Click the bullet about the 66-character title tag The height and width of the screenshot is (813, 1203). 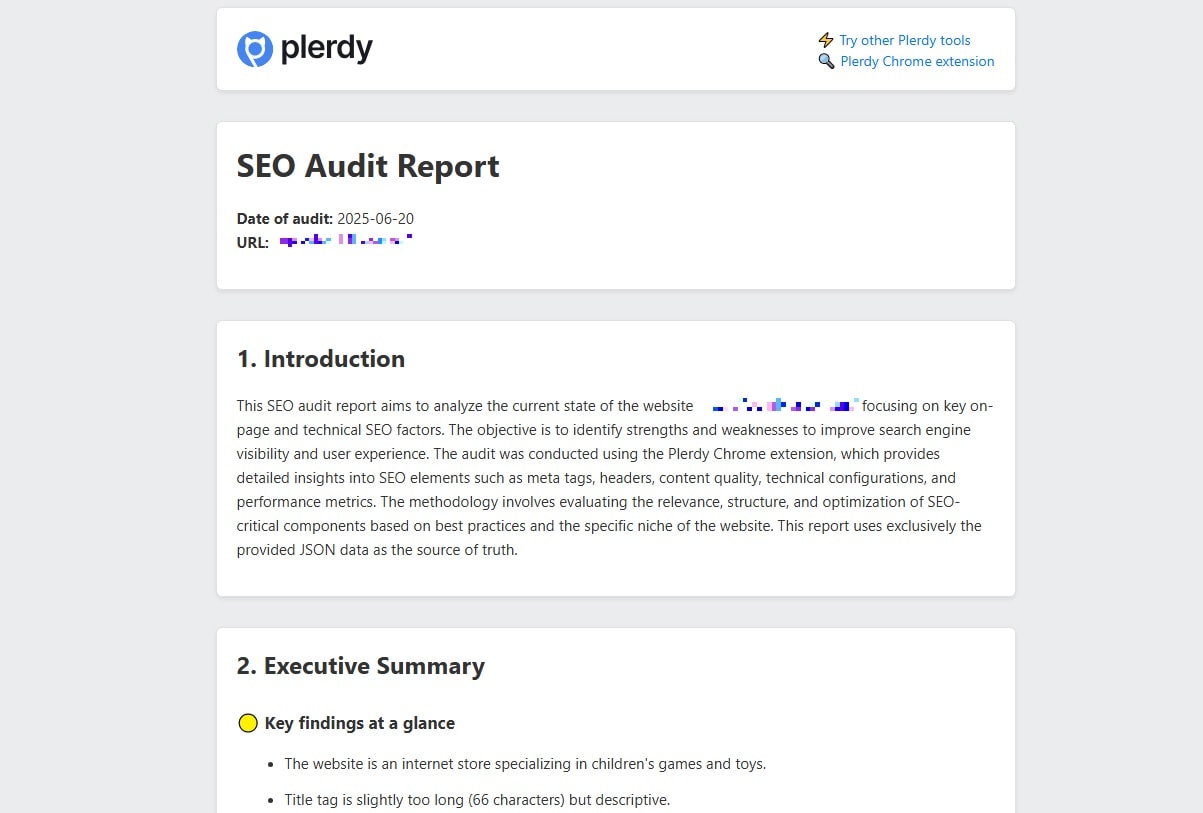[x=477, y=799]
